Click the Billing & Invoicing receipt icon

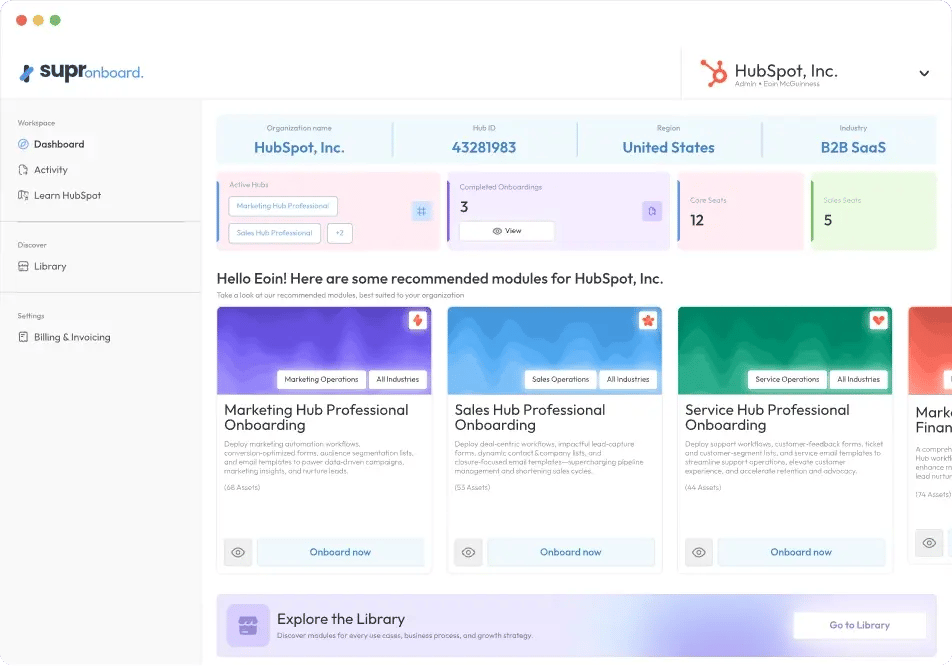click(23, 337)
